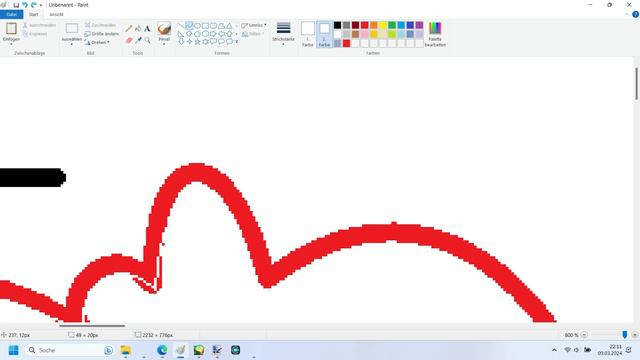
Task: Open Palette bearbeiten color editor
Action: [435, 34]
